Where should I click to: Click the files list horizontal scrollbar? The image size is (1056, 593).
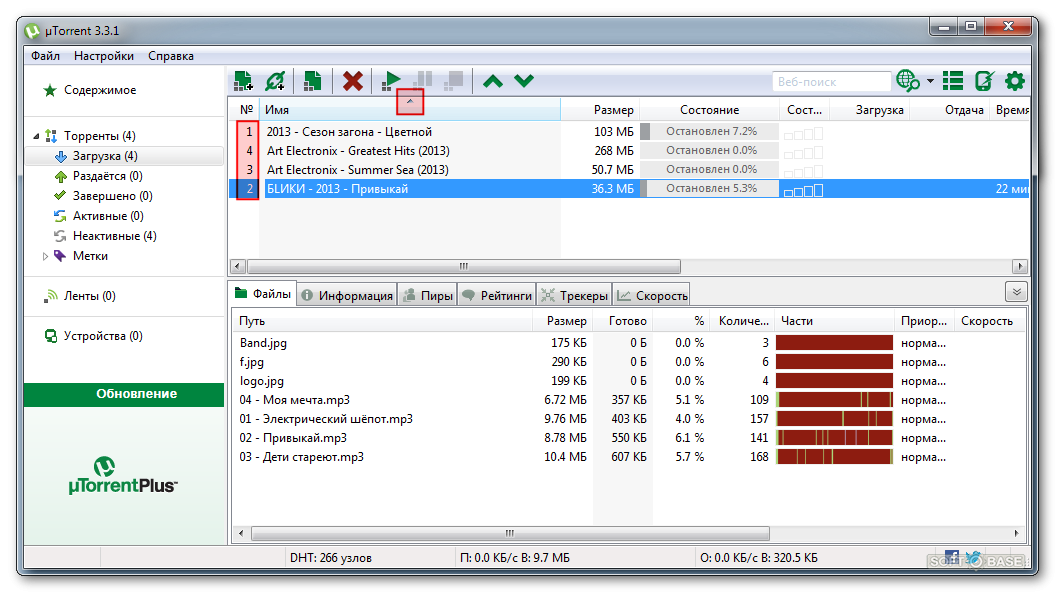510,534
